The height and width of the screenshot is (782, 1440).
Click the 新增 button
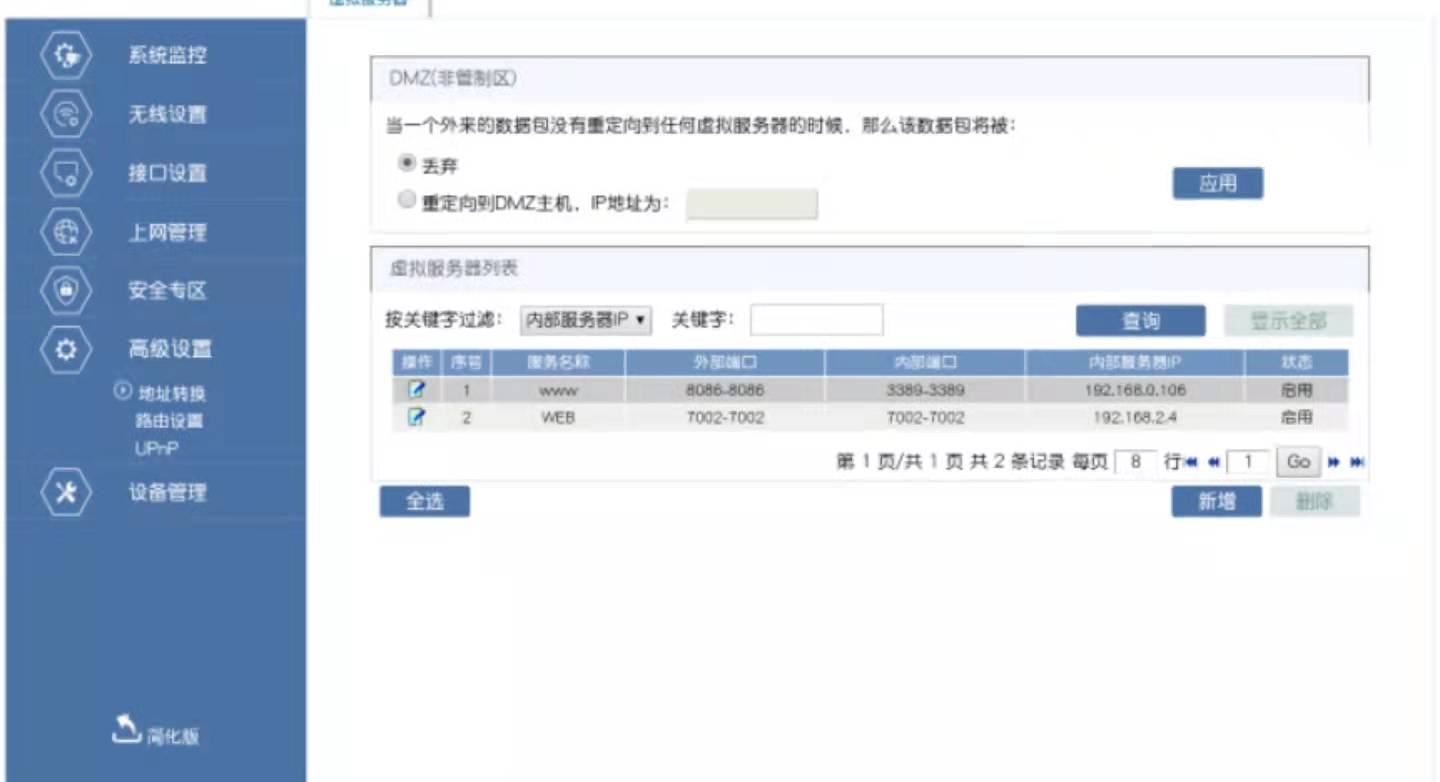click(x=1216, y=502)
